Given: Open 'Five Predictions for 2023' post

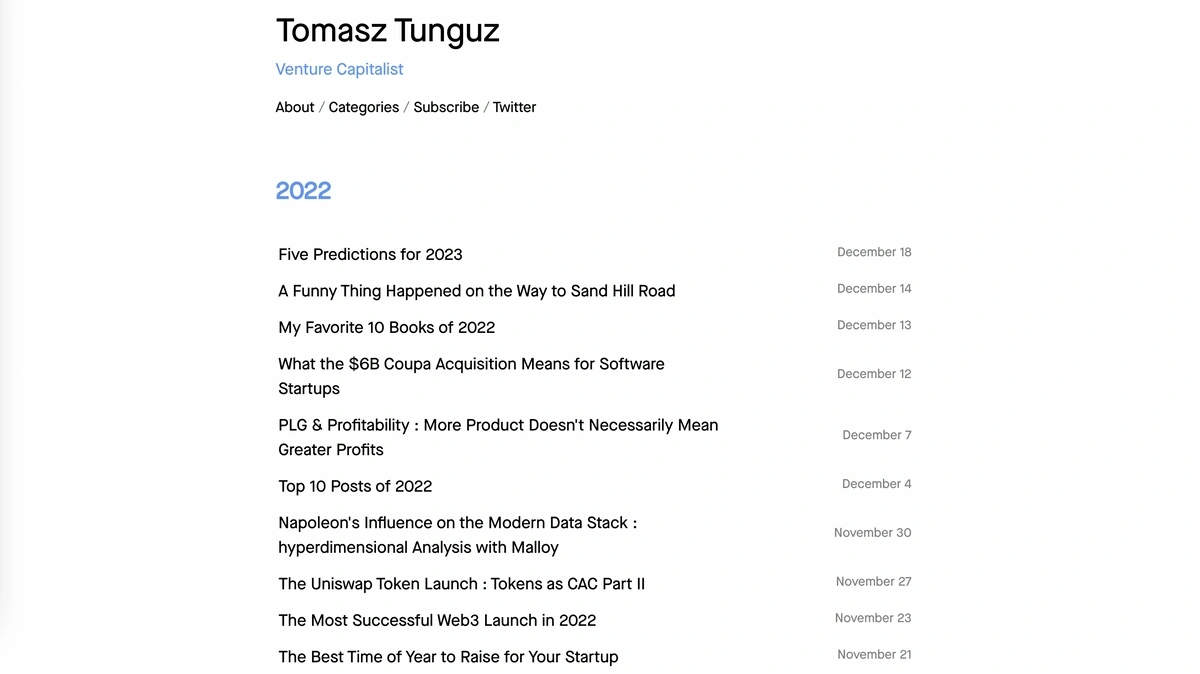Looking at the screenshot, I should pos(370,254).
